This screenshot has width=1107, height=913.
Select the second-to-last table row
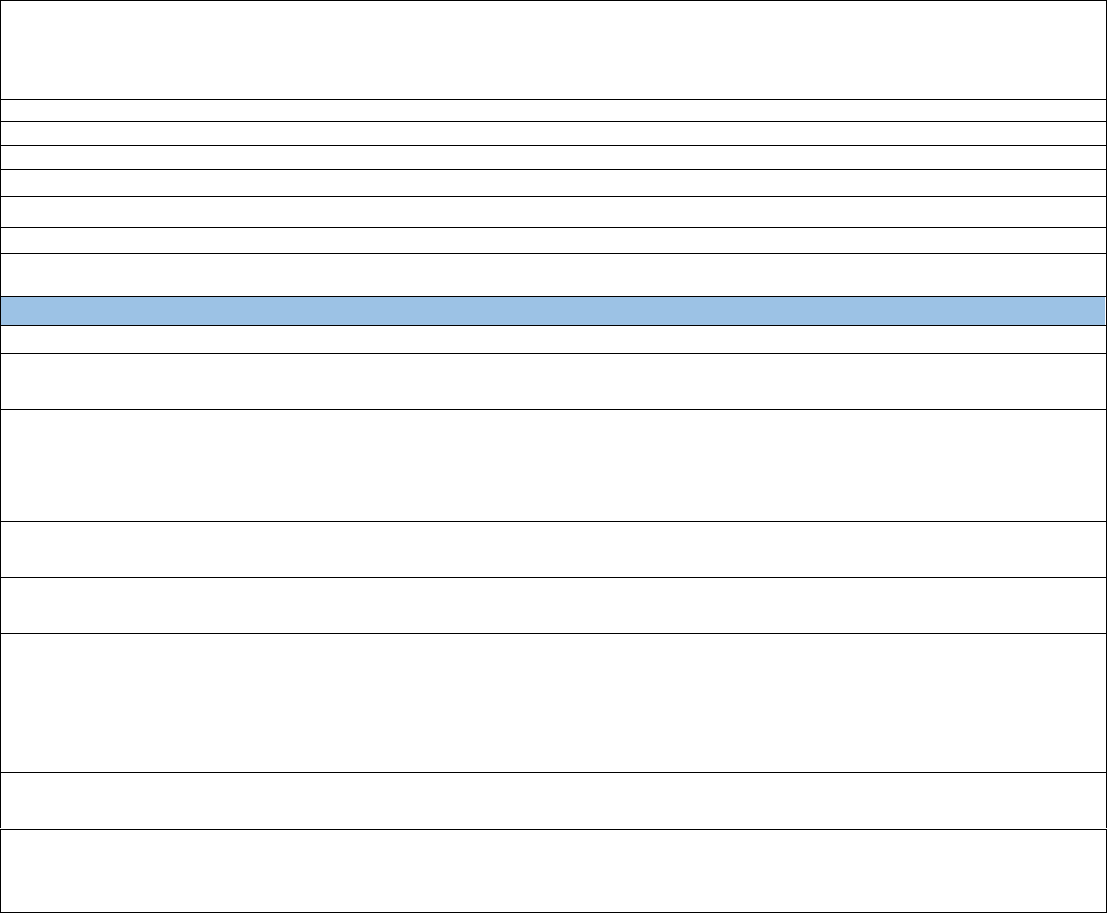553,800
